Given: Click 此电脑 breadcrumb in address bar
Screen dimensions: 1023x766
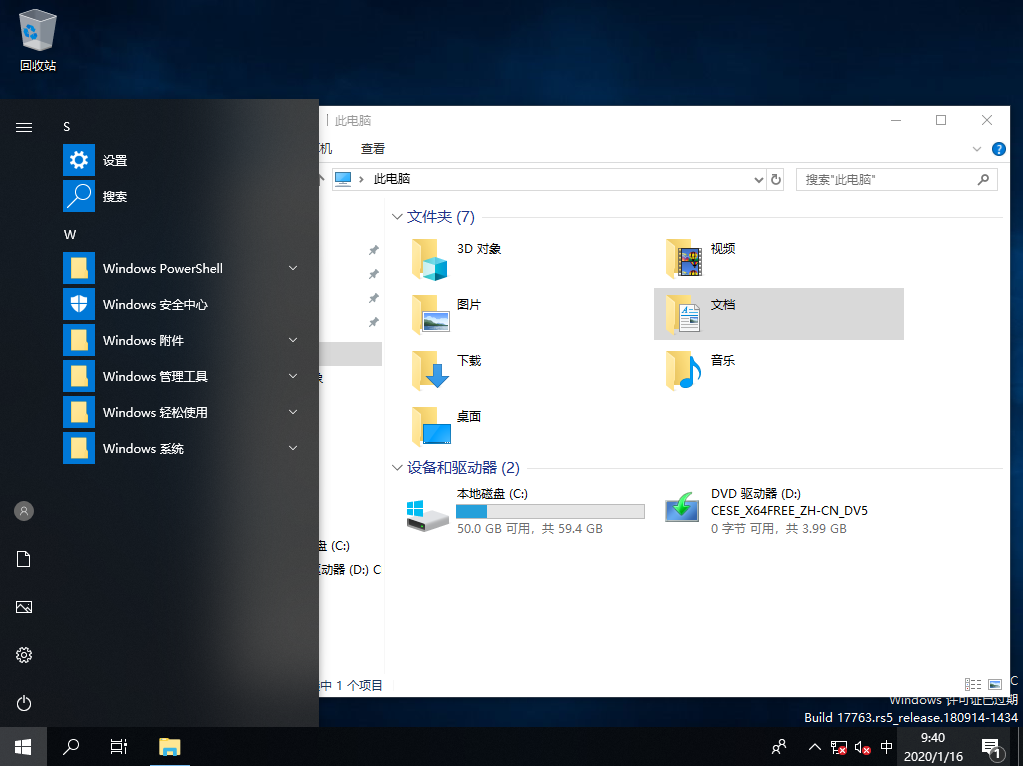Looking at the screenshot, I should (391, 179).
